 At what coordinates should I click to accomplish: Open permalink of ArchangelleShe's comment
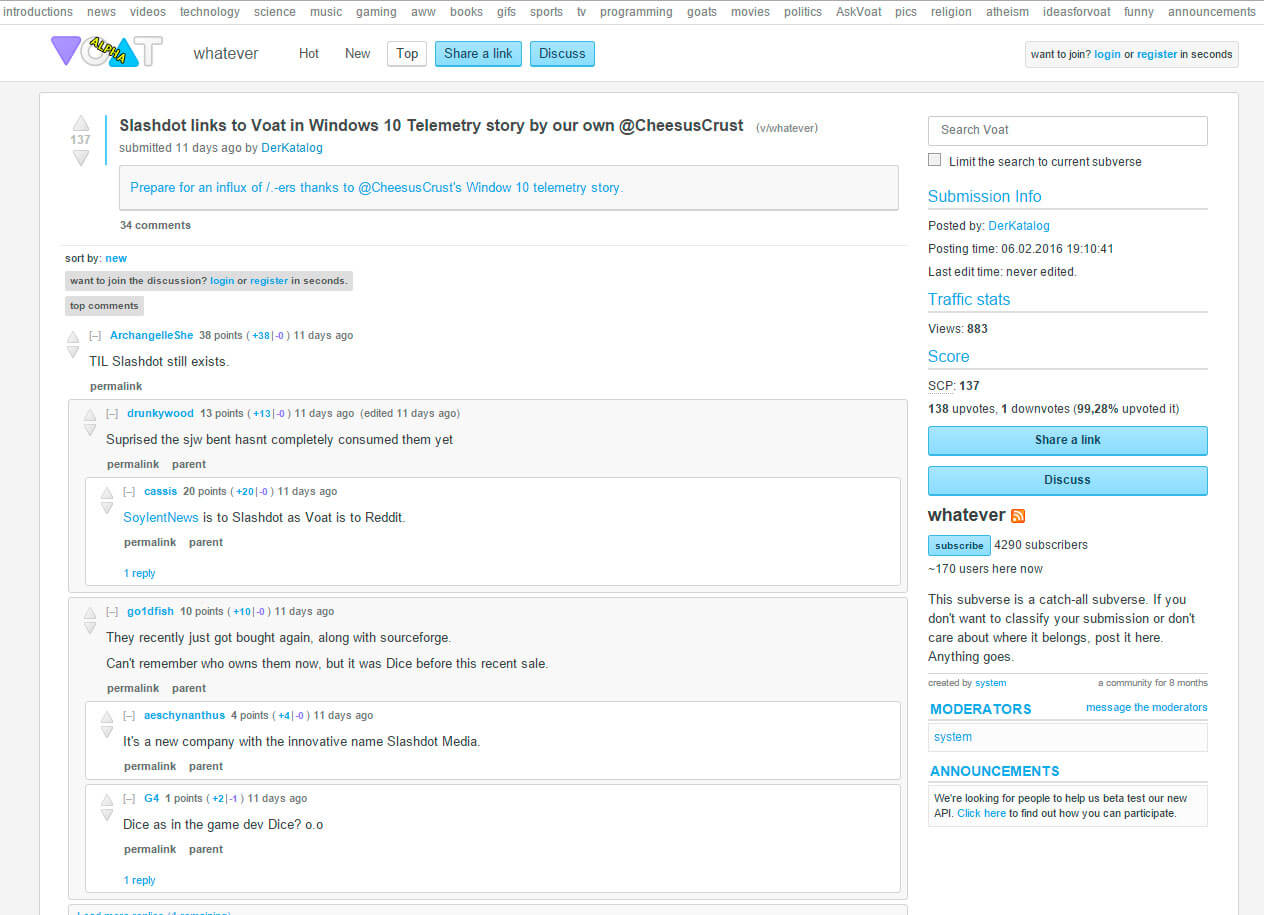coord(116,387)
